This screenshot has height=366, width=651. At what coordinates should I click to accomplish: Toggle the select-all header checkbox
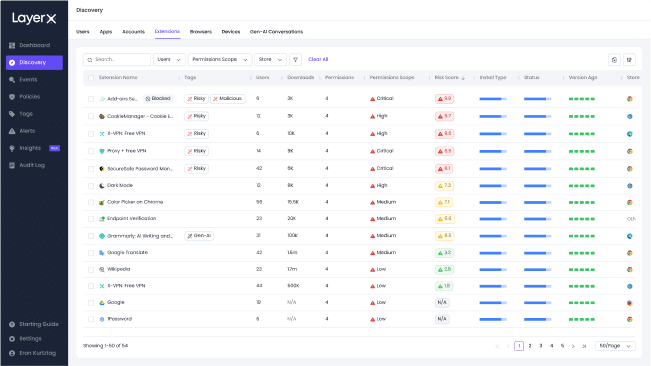(x=91, y=78)
